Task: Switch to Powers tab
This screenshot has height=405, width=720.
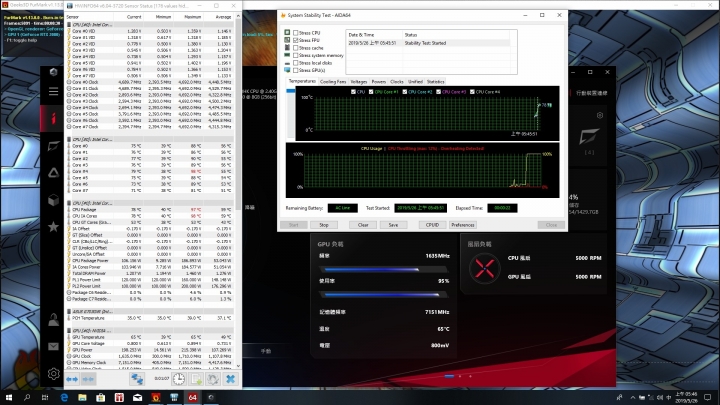Action: pos(378,82)
